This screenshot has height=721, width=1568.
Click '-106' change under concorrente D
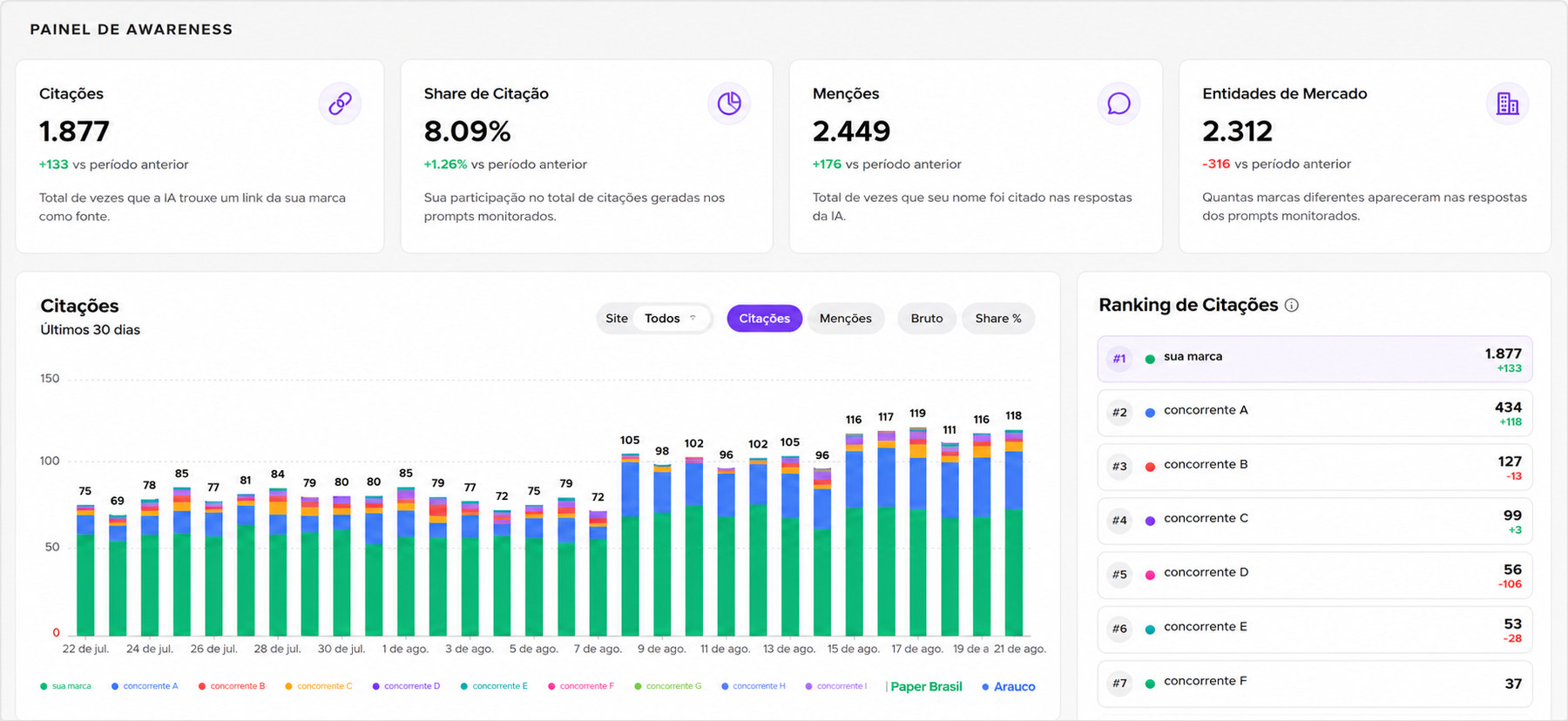(1510, 584)
